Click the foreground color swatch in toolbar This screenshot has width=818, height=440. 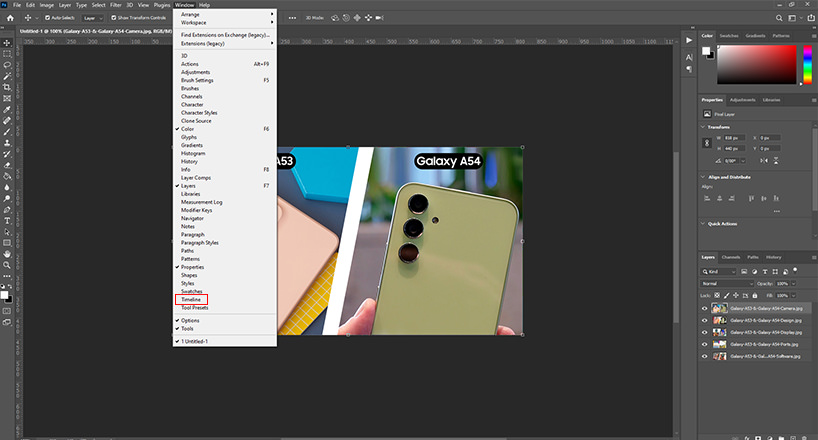pyautogui.click(x=5, y=295)
